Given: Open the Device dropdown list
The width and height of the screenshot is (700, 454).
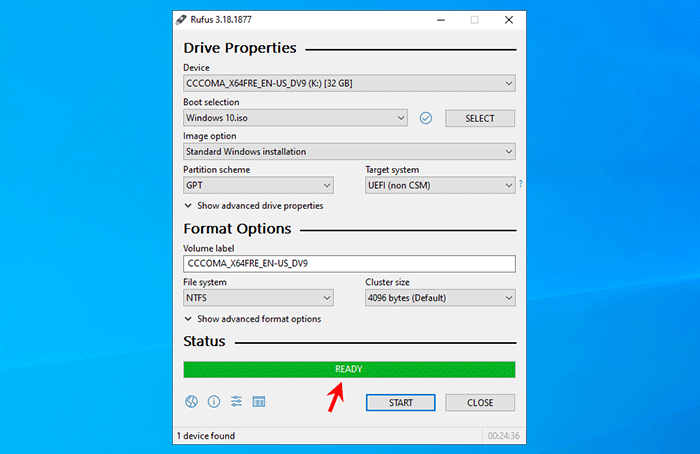Looking at the screenshot, I should 349,83.
